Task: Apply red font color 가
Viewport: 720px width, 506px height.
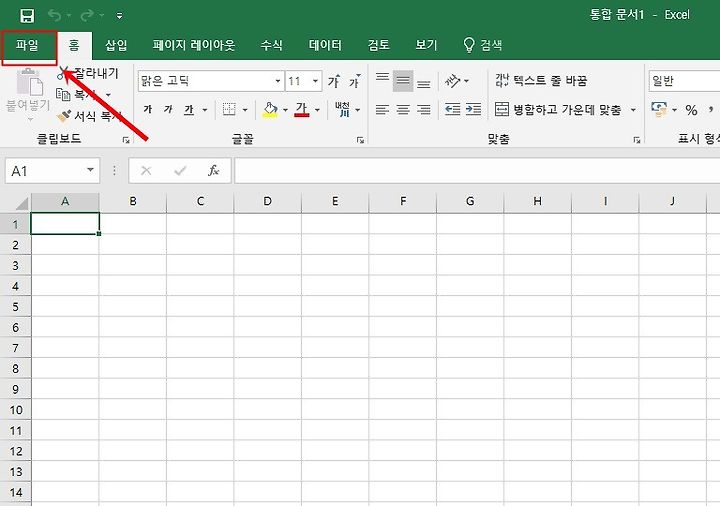Action: (x=302, y=110)
